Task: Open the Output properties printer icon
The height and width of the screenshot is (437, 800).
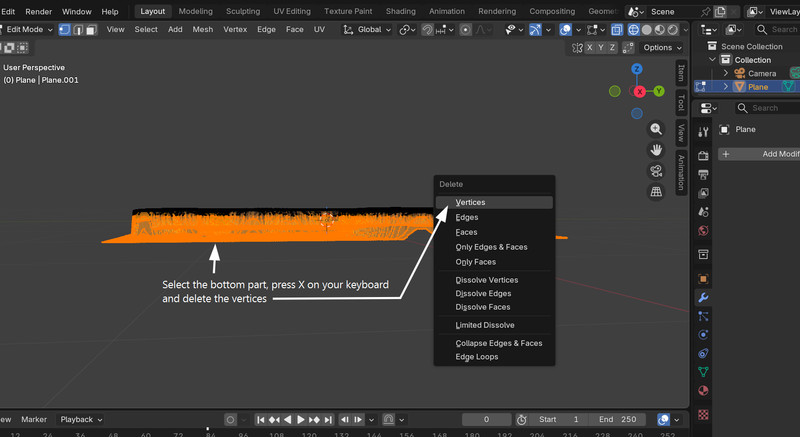Action: point(703,175)
